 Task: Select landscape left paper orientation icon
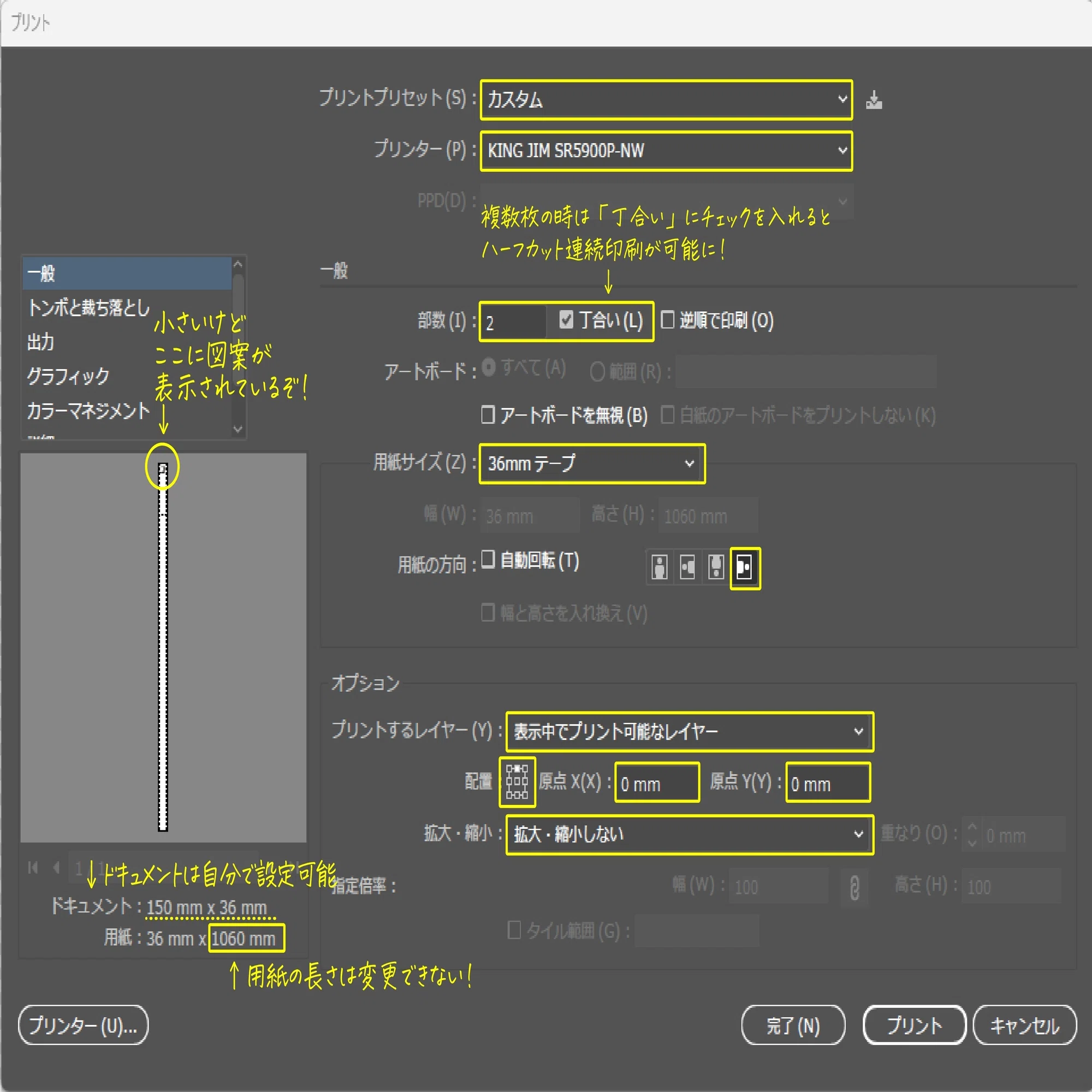[687, 567]
